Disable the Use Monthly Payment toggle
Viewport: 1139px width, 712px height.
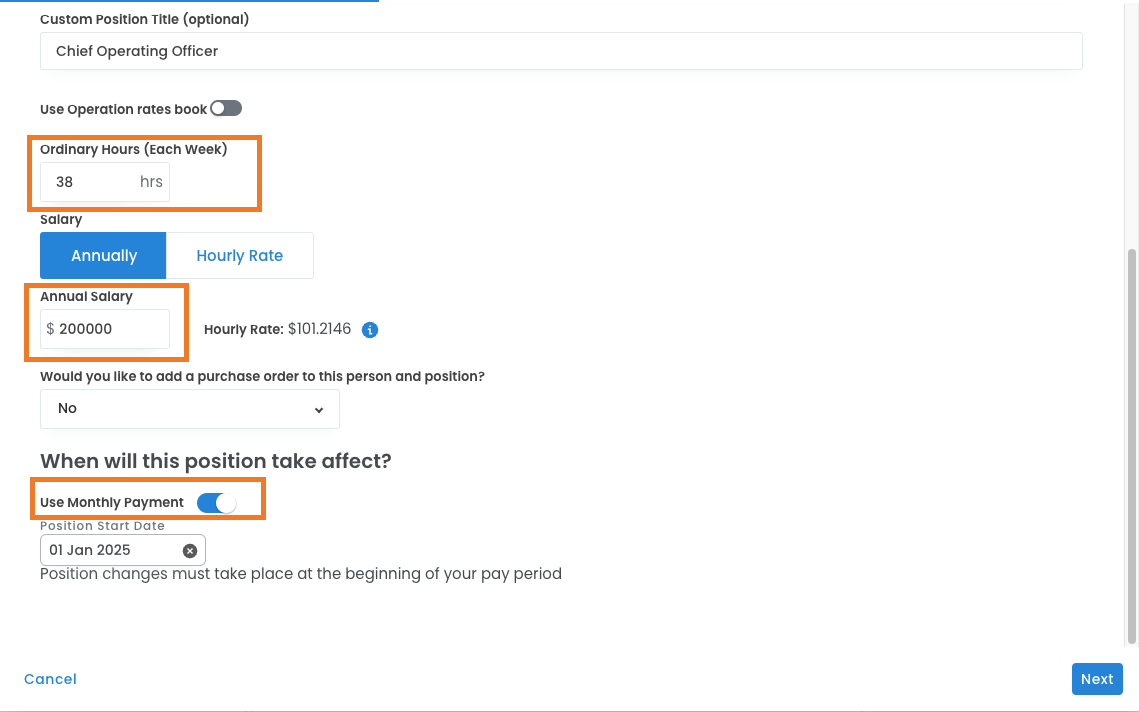(217, 502)
